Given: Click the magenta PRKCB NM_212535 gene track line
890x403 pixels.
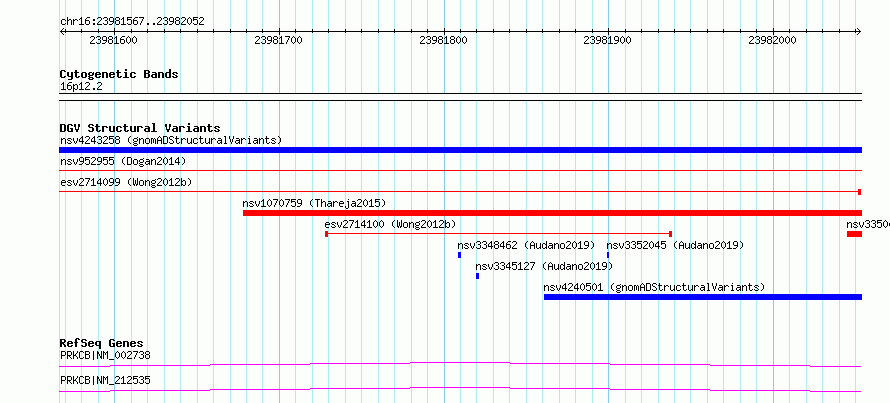Looking at the screenshot, I should point(460,389).
